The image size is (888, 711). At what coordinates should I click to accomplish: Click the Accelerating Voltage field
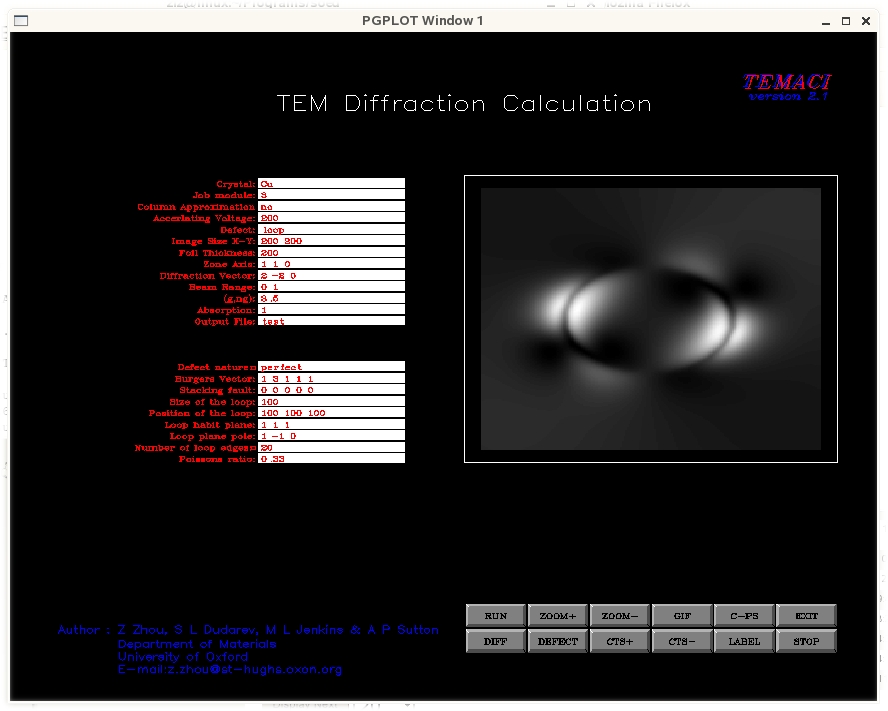(x=331, y=218)
